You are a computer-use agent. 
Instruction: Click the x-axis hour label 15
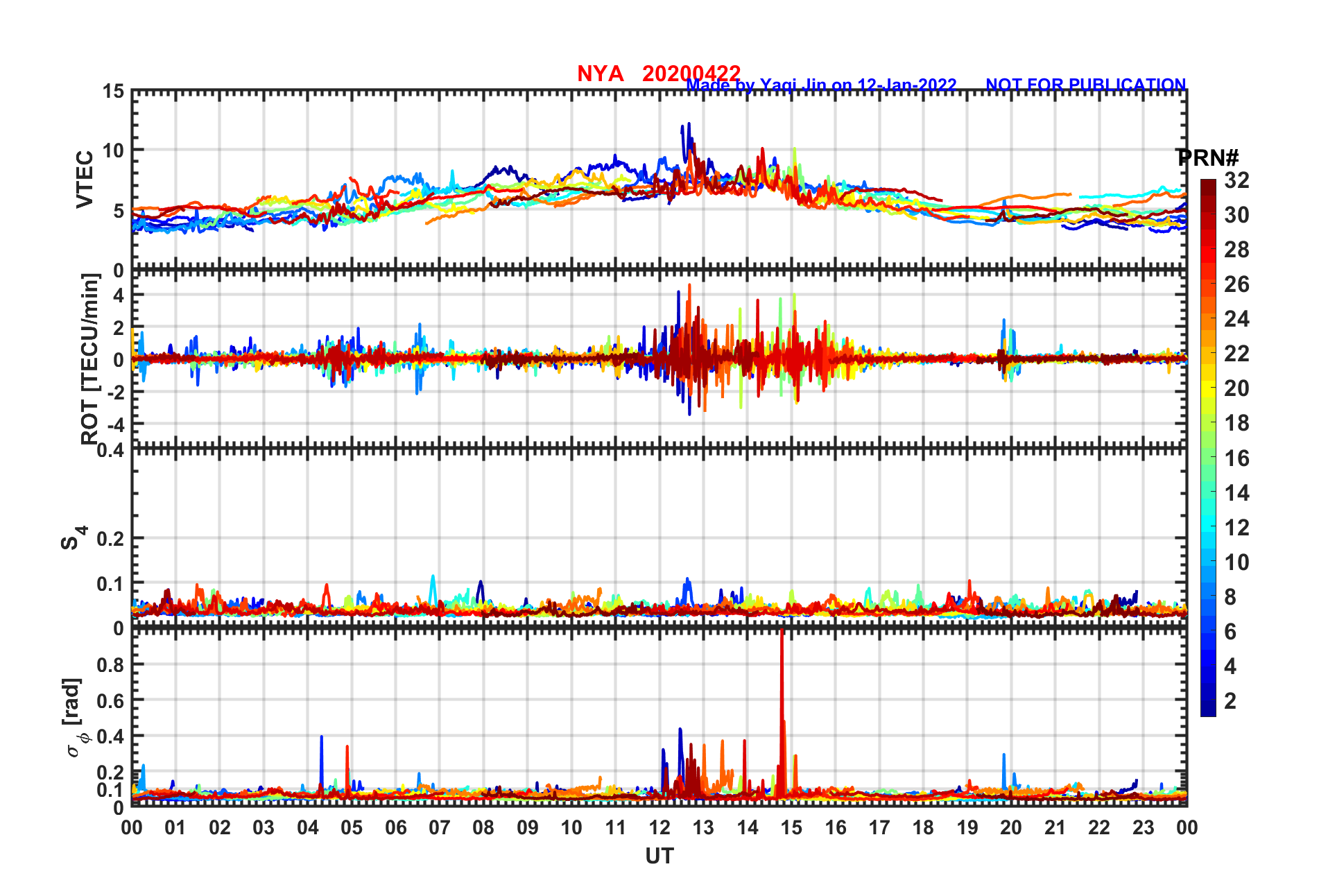point(791,827)
